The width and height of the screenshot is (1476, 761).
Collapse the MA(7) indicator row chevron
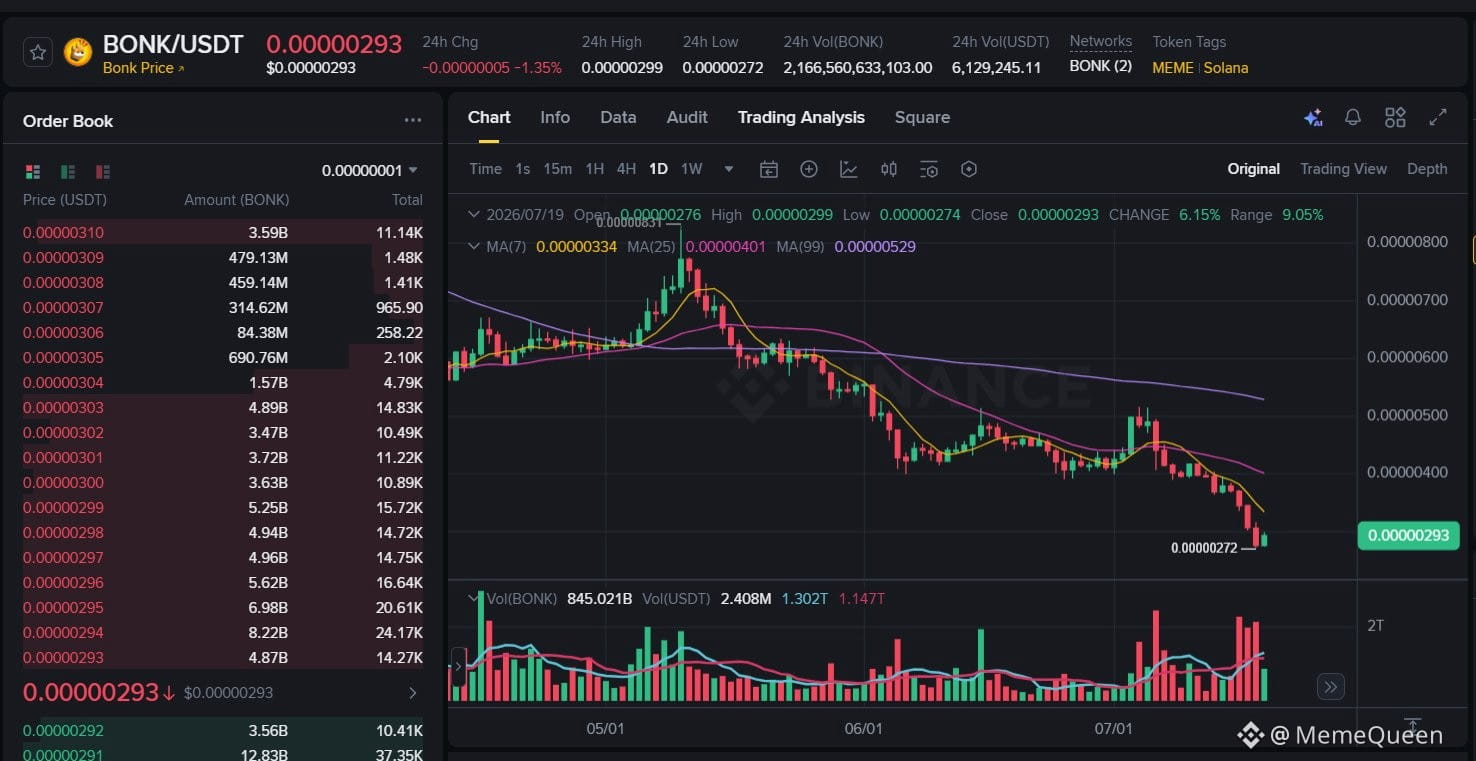pos(474,246)
